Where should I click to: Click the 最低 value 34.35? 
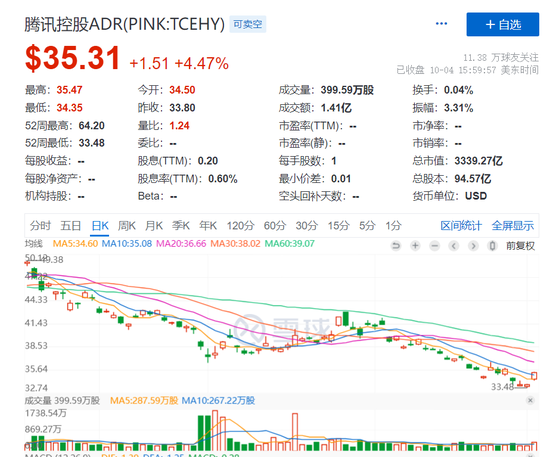(x=69, y=108)
